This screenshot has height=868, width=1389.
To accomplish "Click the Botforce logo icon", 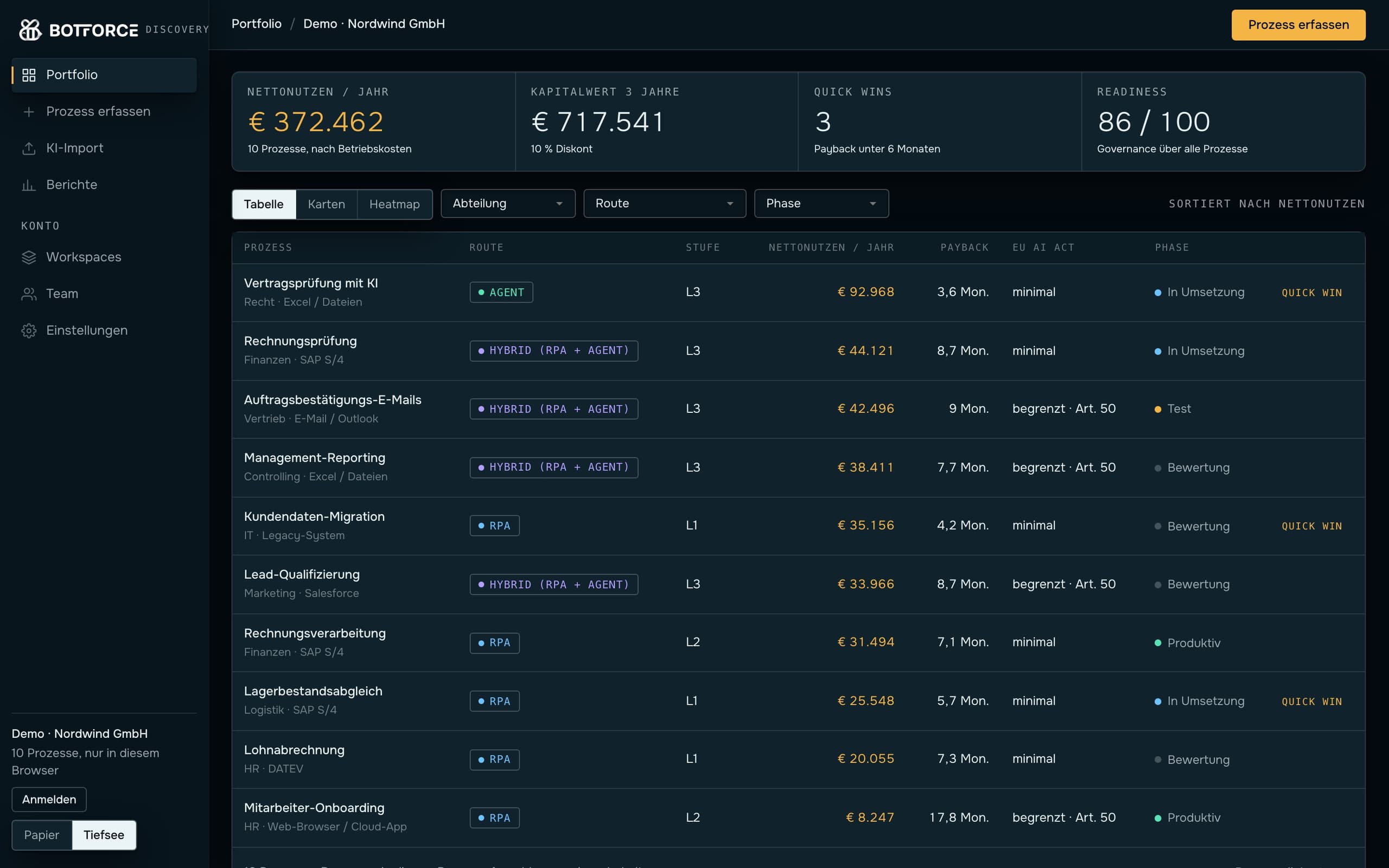I will coord(30,29).
